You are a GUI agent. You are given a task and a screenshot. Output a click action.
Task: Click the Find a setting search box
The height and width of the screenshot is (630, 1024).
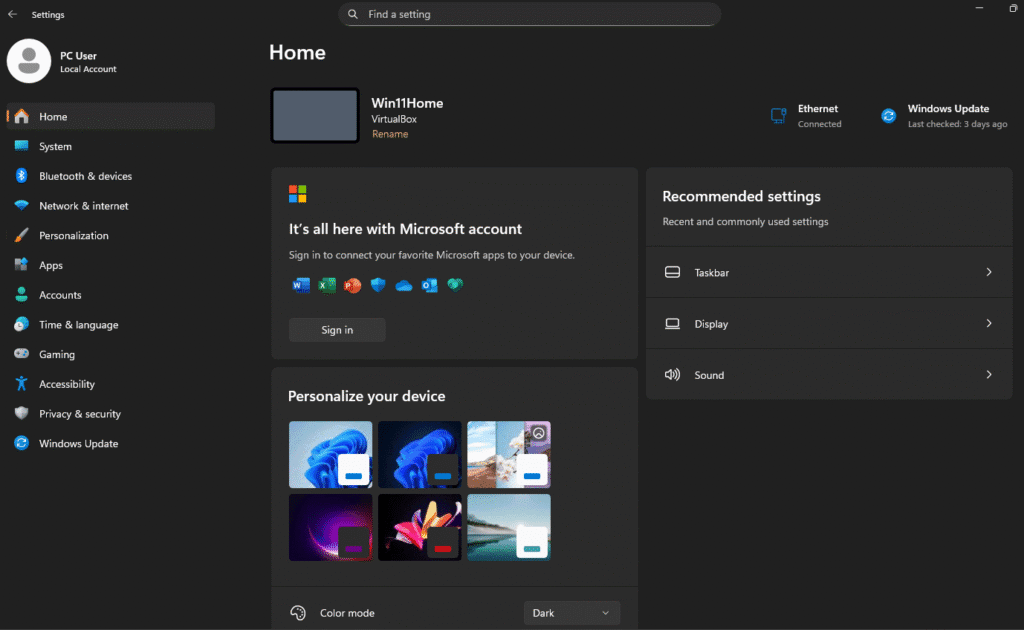529,14
